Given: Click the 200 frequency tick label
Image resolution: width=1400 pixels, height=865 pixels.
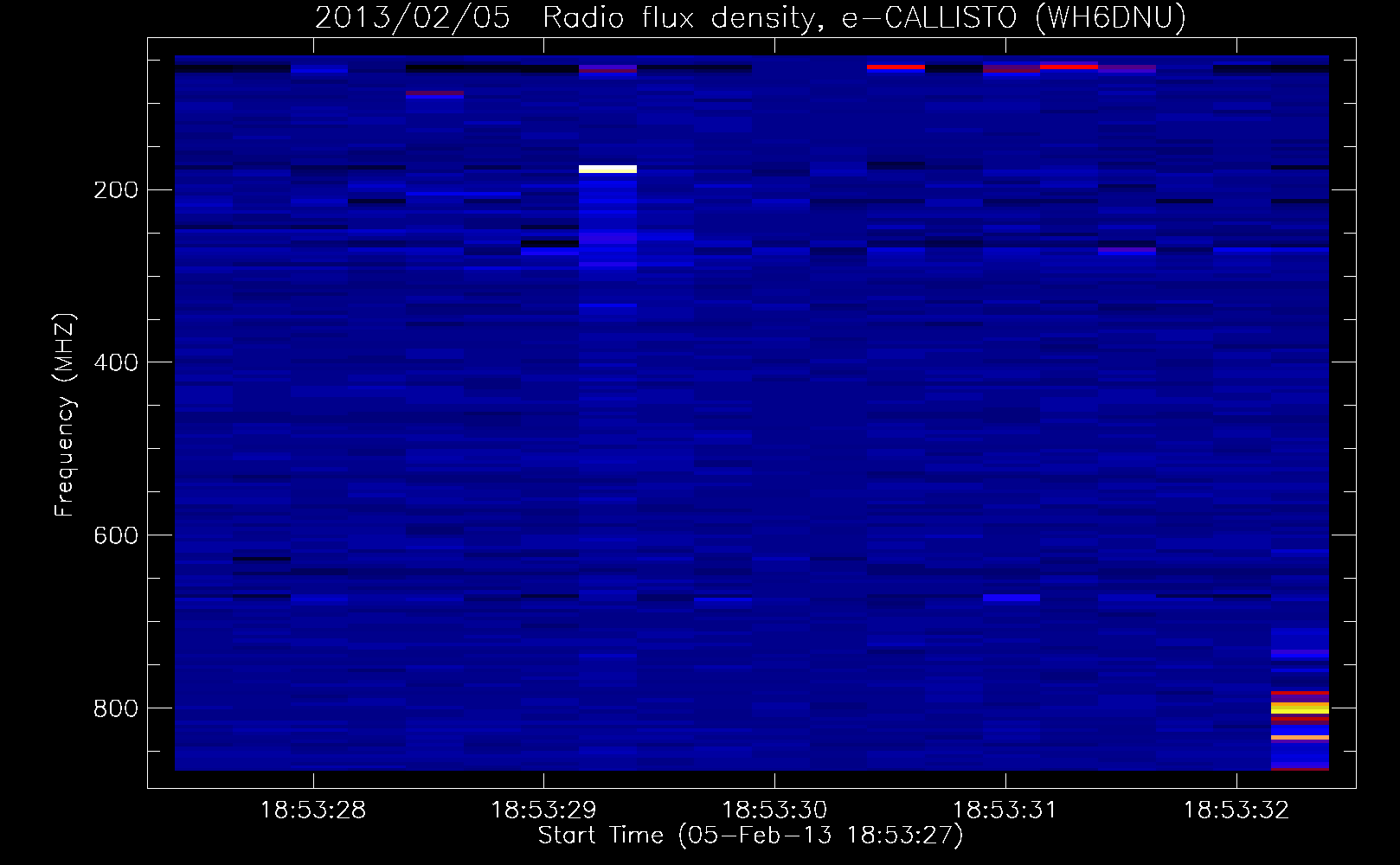Looking at the screenshot, I should pos(116,190).
